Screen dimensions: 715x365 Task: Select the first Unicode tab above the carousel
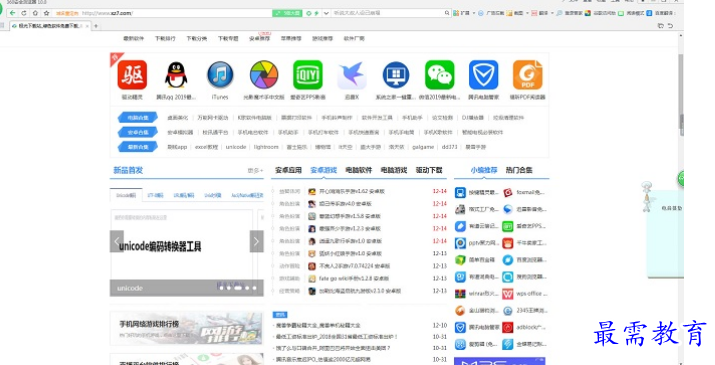pos(126,195)
